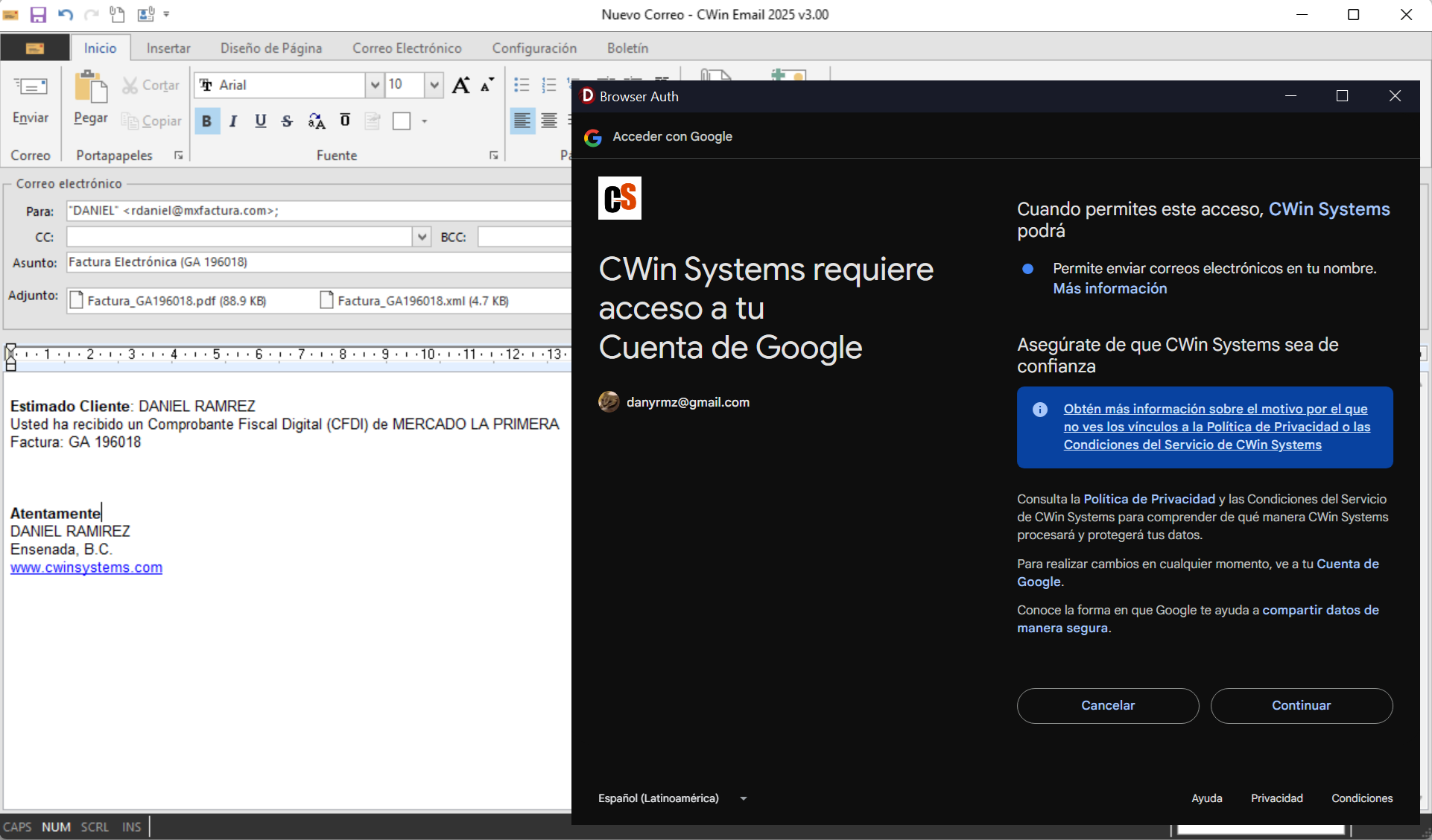
Task: Switch to the Inicio tab
Action: pos(100,48)
